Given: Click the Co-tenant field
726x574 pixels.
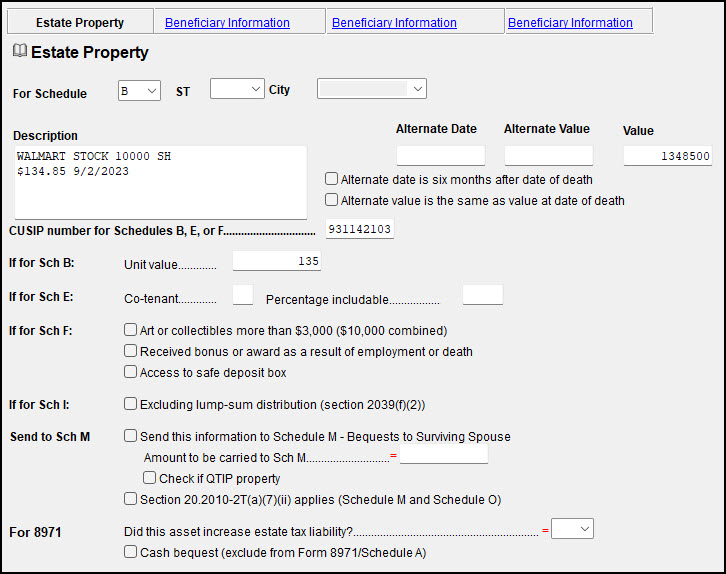Looking at the screenshot, I should (x=243, y=295).
